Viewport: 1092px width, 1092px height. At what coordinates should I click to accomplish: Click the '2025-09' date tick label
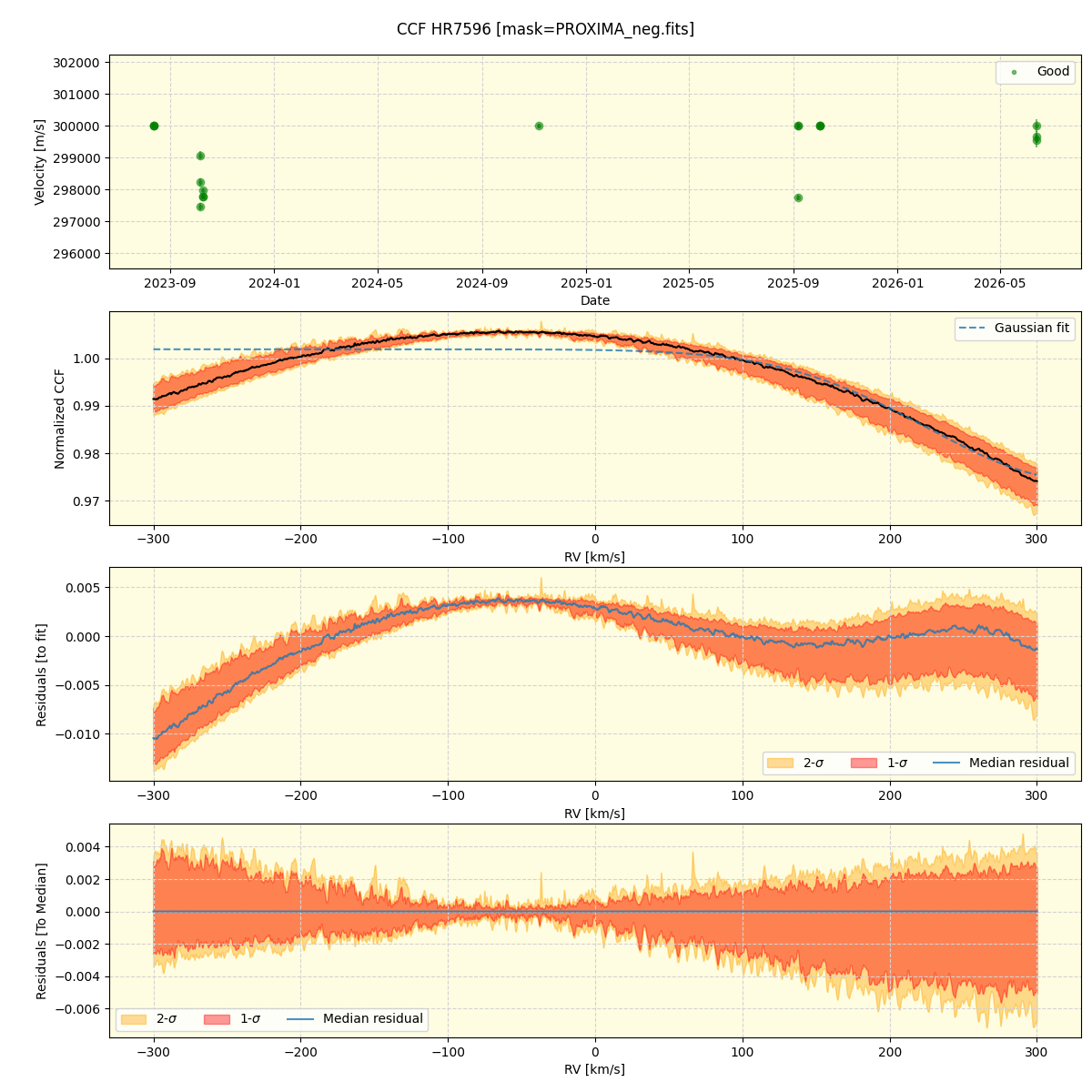pos(794,284)
